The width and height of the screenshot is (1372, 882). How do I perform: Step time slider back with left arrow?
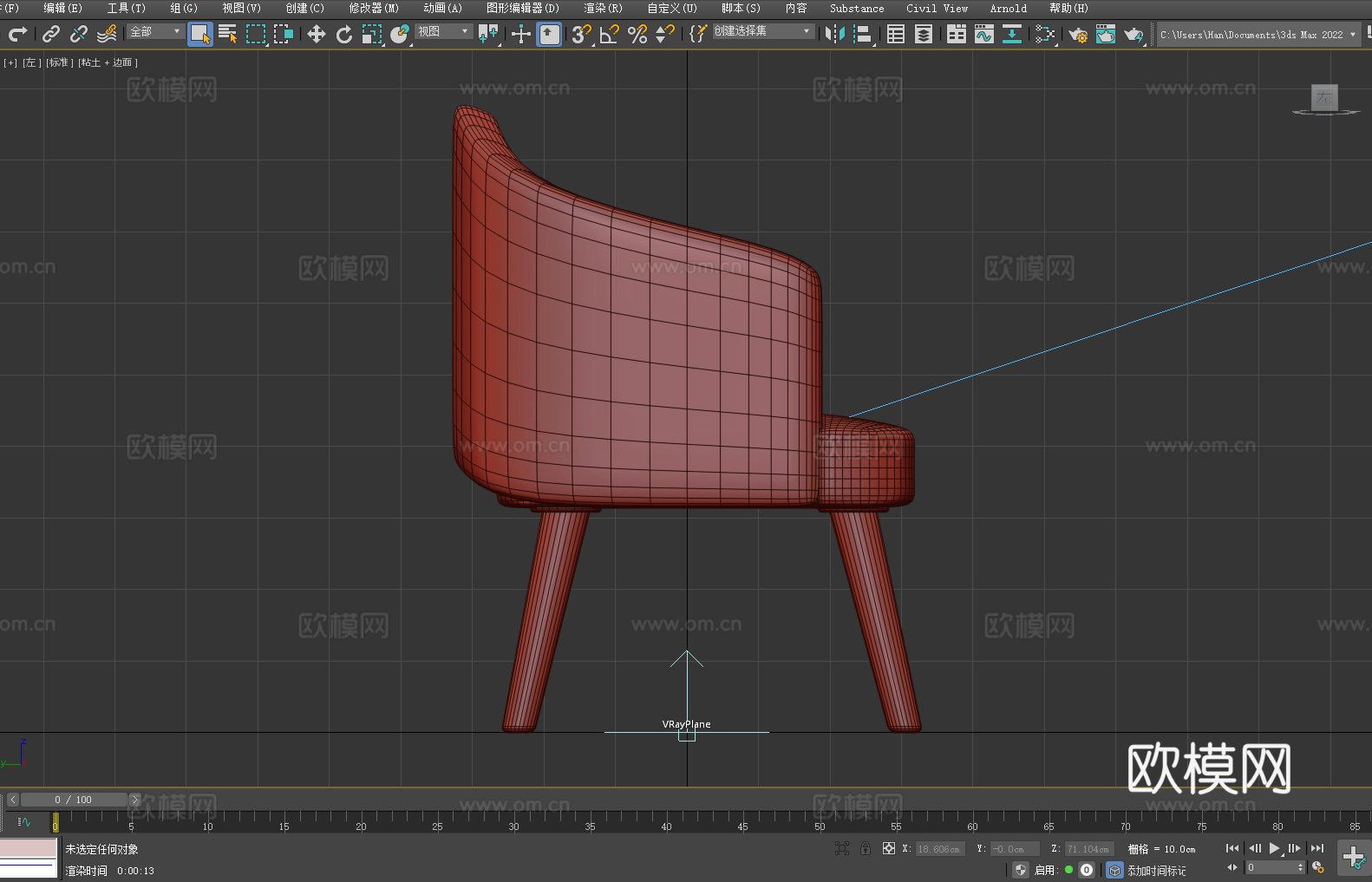12,800
